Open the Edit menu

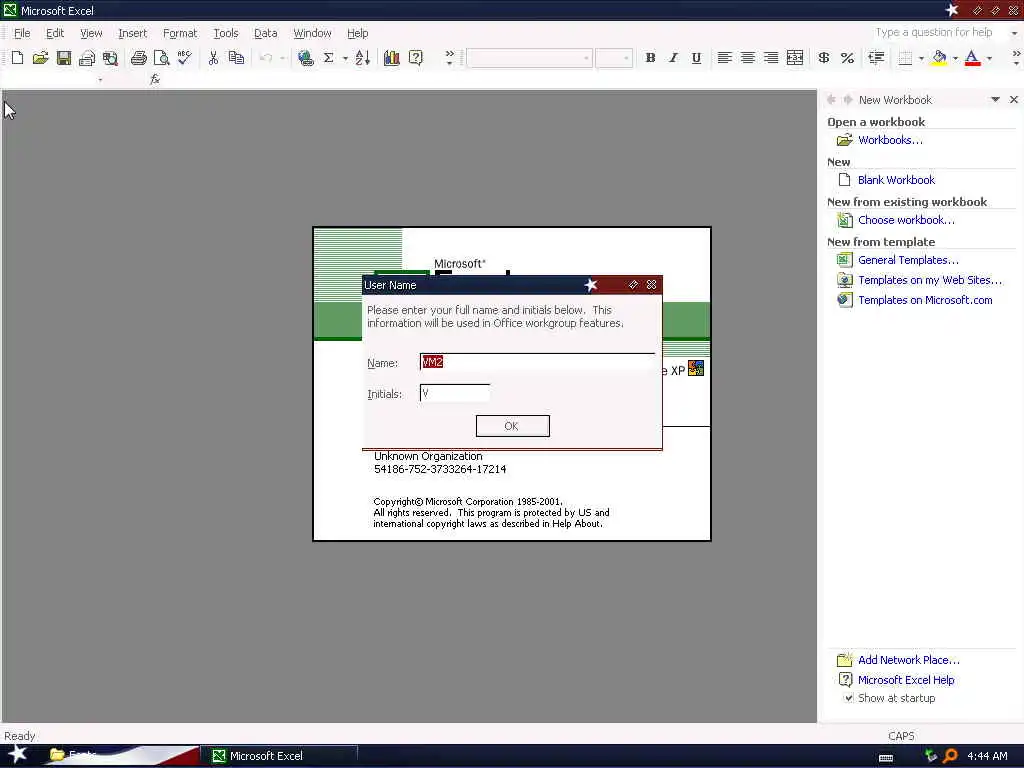[x=55, y=33]
